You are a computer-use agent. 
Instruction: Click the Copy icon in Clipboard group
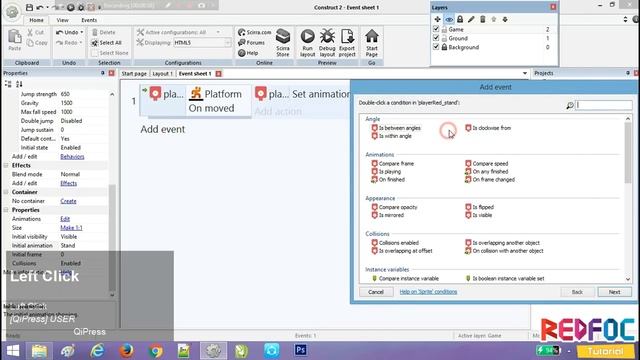point(30,43)
